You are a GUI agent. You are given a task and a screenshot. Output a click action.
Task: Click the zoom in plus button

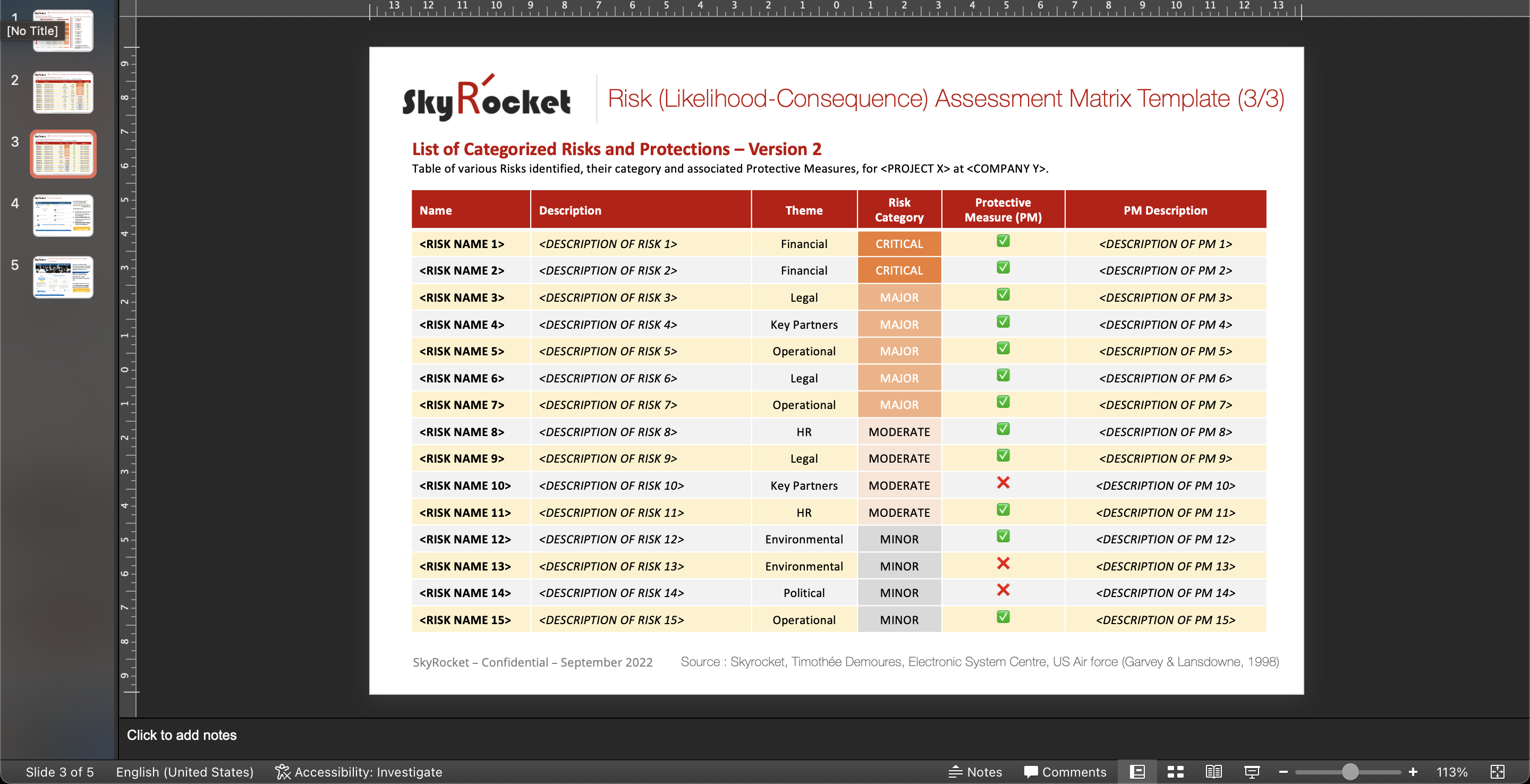coord(1413,772)
